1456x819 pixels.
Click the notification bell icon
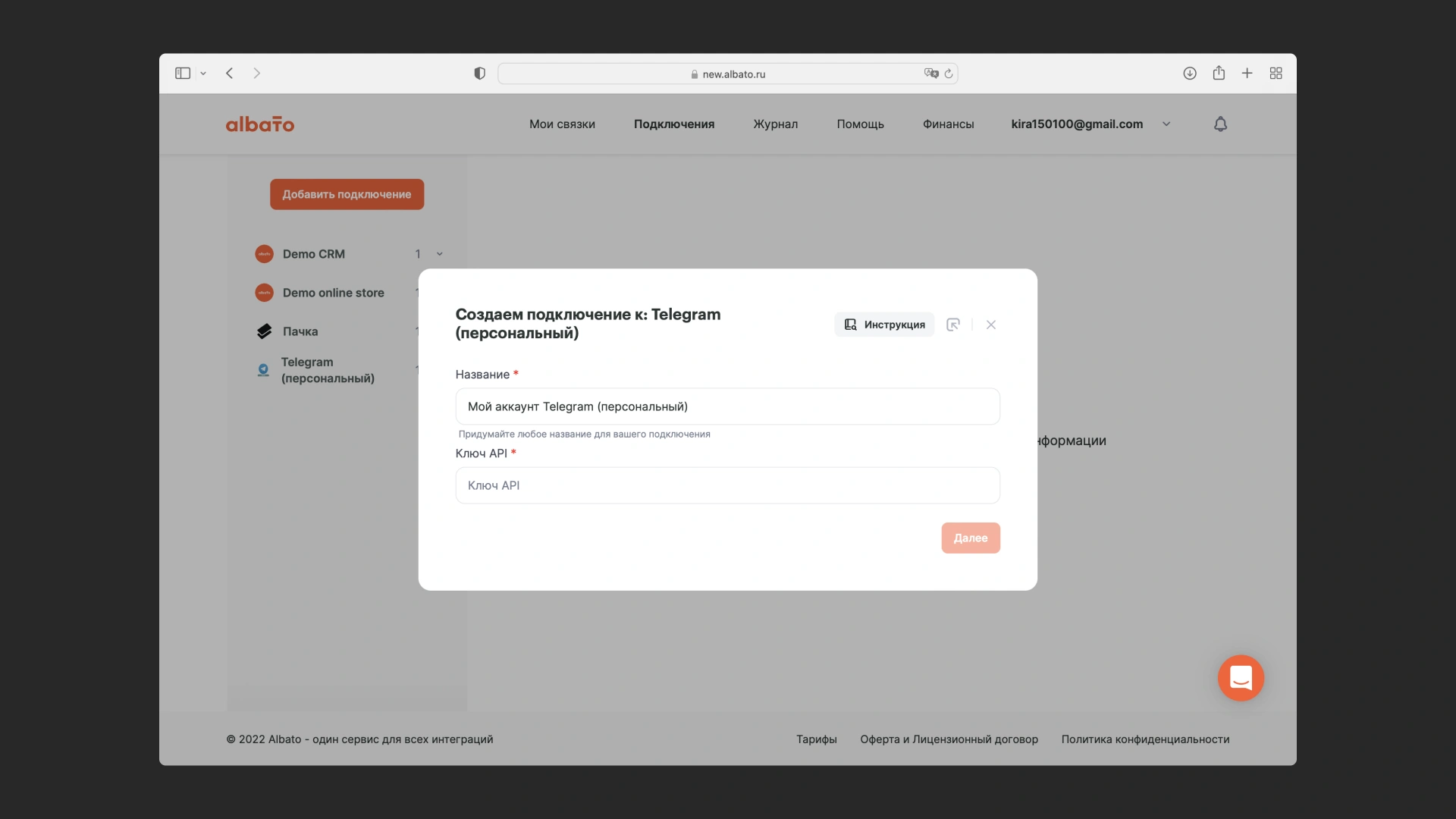[x=1220, y=124]
